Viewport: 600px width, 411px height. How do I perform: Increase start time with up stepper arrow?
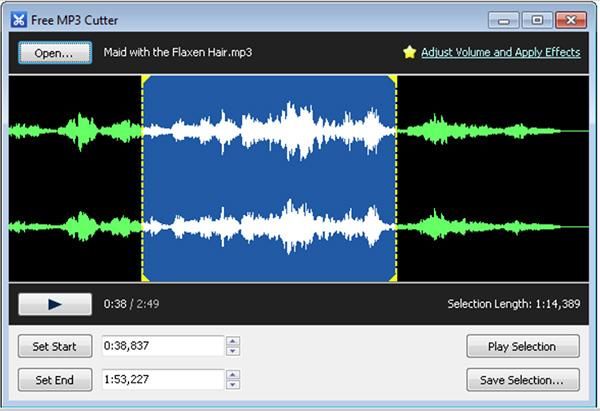click(233, 341)
